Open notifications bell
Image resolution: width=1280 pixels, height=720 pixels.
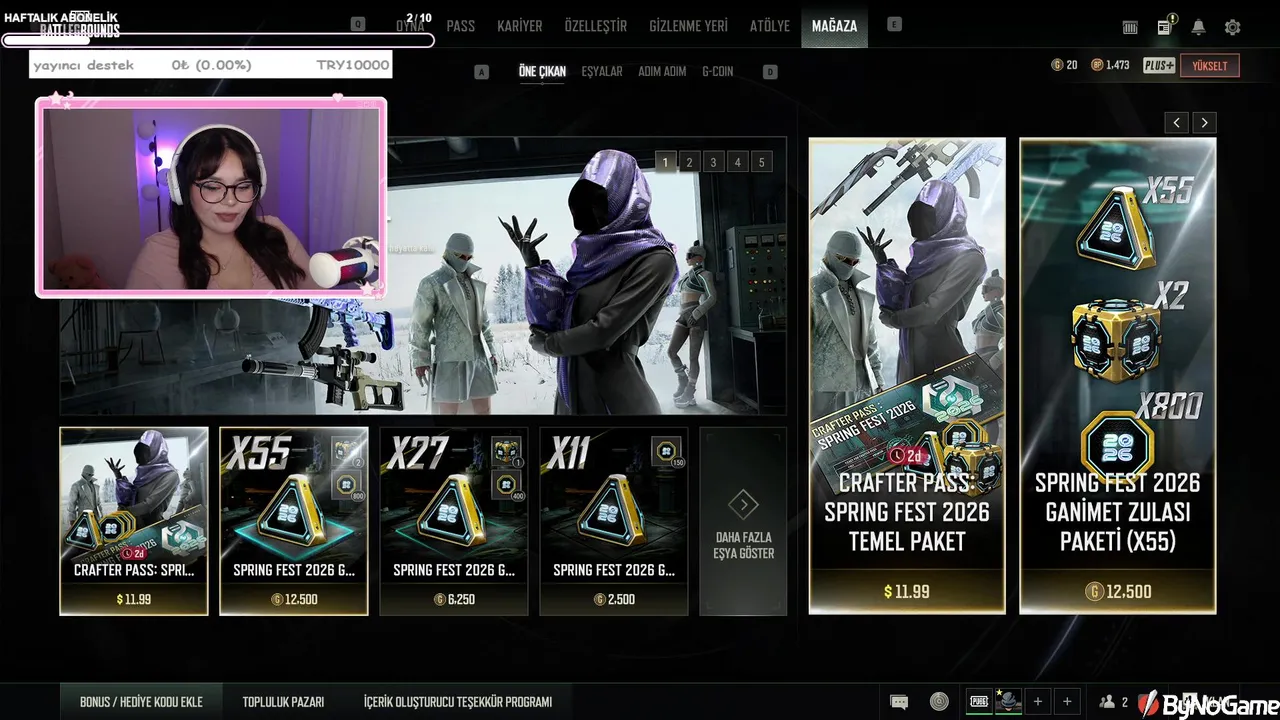(x=1198, y=28)
